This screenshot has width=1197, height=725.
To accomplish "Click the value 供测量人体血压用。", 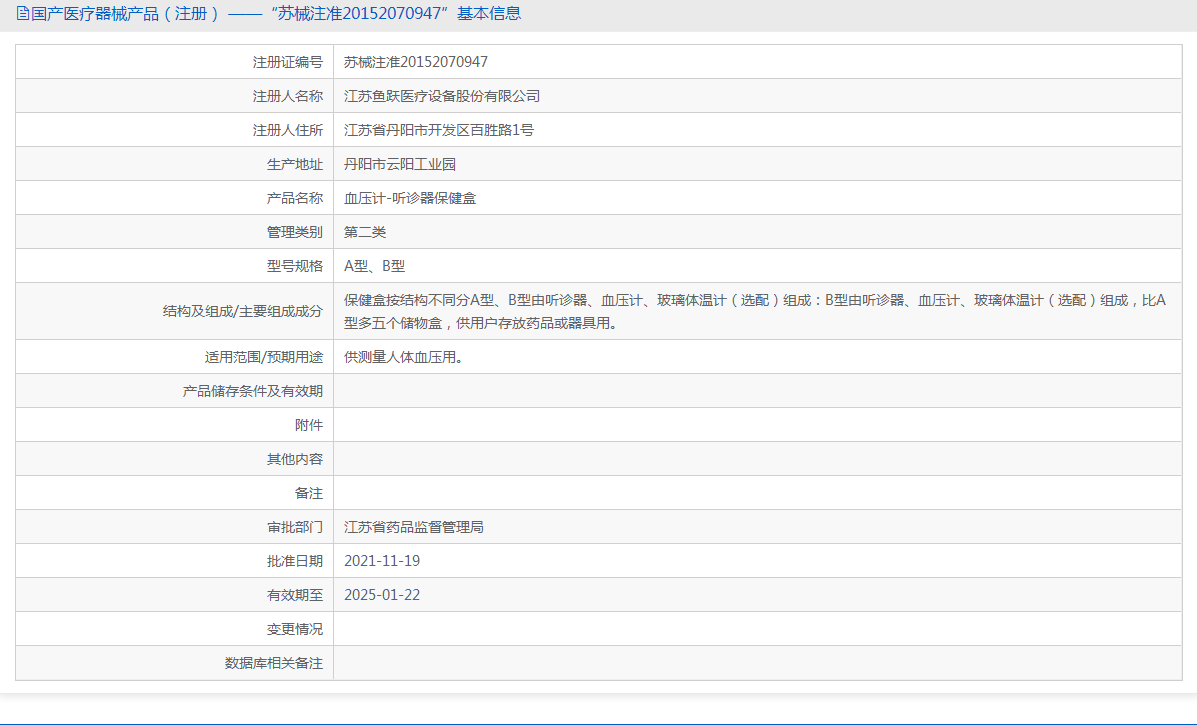I will click(404, 357).
